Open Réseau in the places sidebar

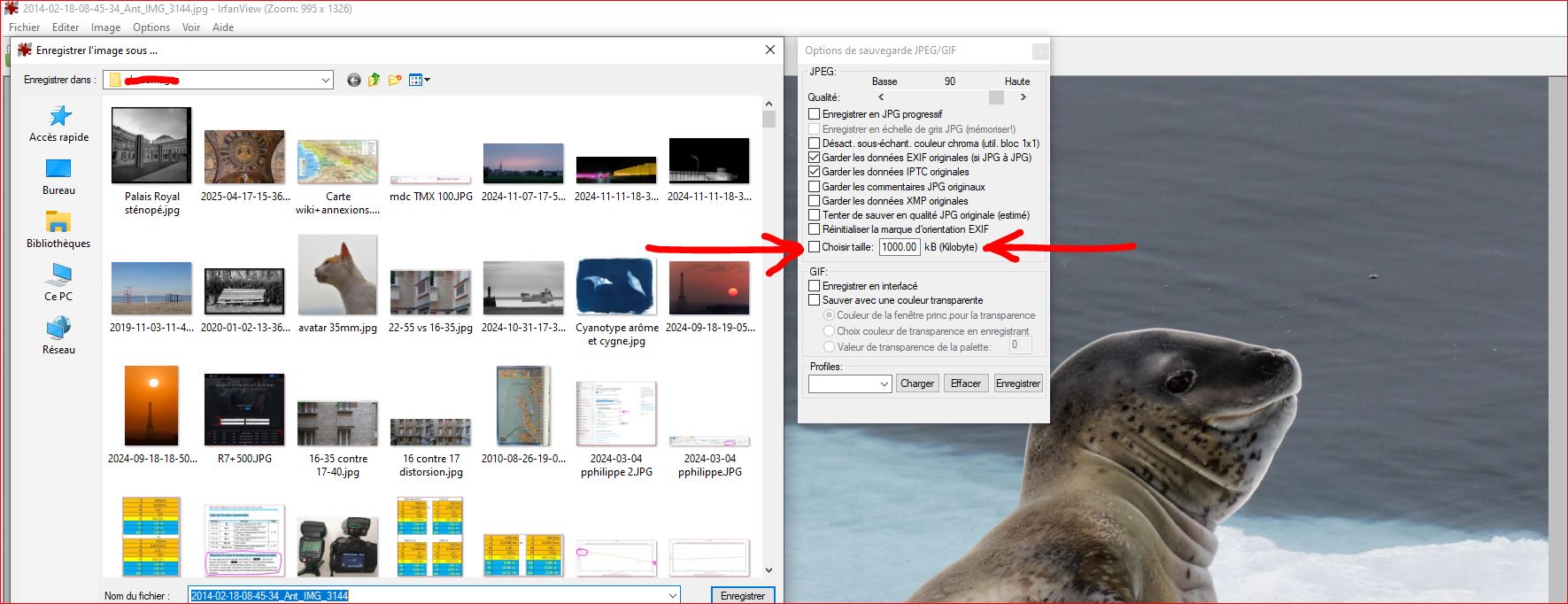pos(58,337)
